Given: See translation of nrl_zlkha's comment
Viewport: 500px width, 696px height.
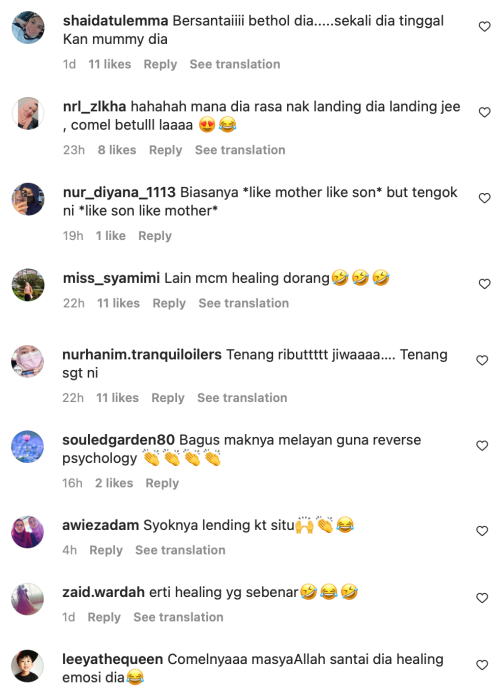Looking at the screenshot, I should [x=240, y=150].
